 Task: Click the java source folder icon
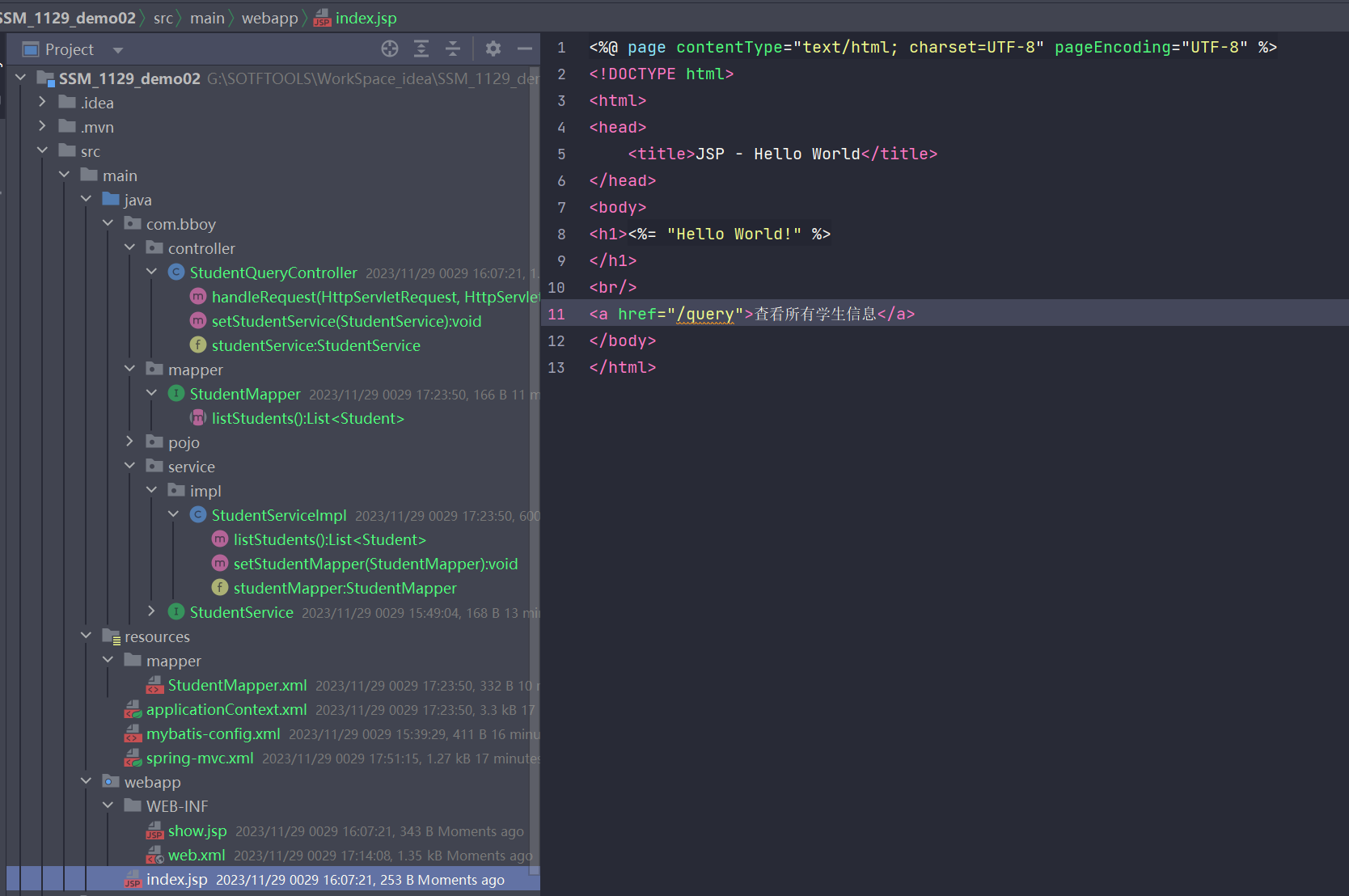(111, 199)
